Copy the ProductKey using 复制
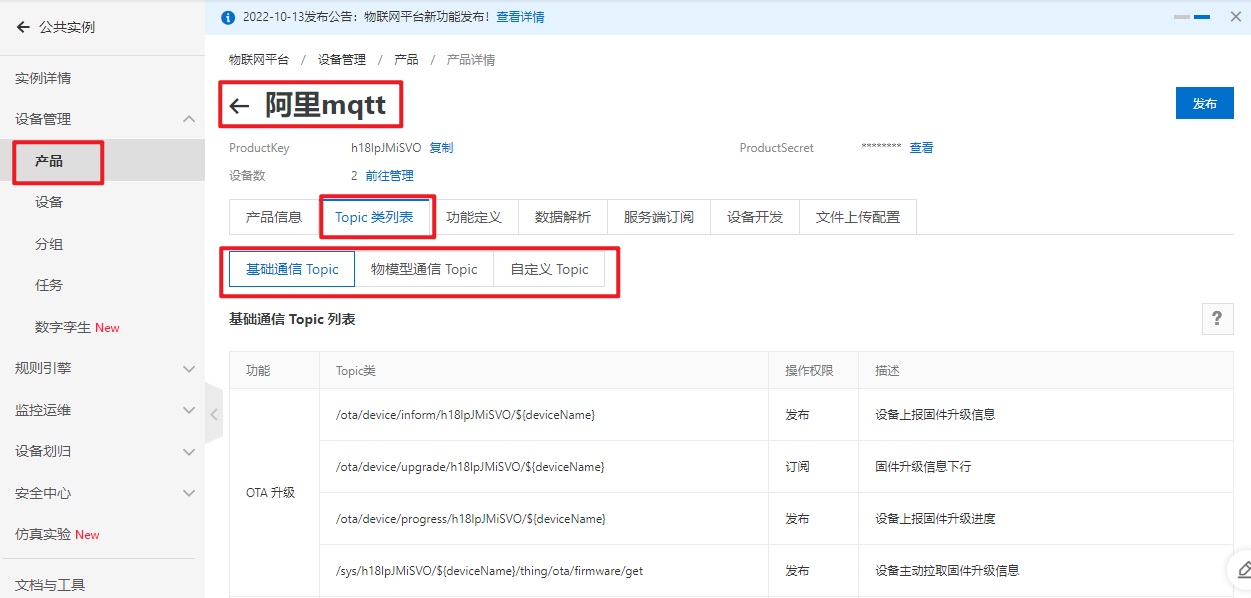Image resolution: width=1251 pixels, height=598 pixels. click(440, 147)
